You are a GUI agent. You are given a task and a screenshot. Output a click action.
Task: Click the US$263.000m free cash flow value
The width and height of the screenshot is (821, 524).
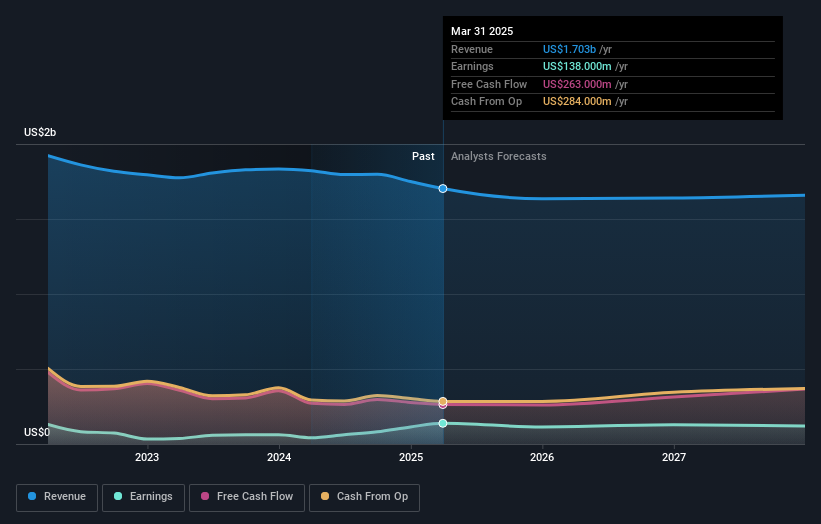pos(577,84)
